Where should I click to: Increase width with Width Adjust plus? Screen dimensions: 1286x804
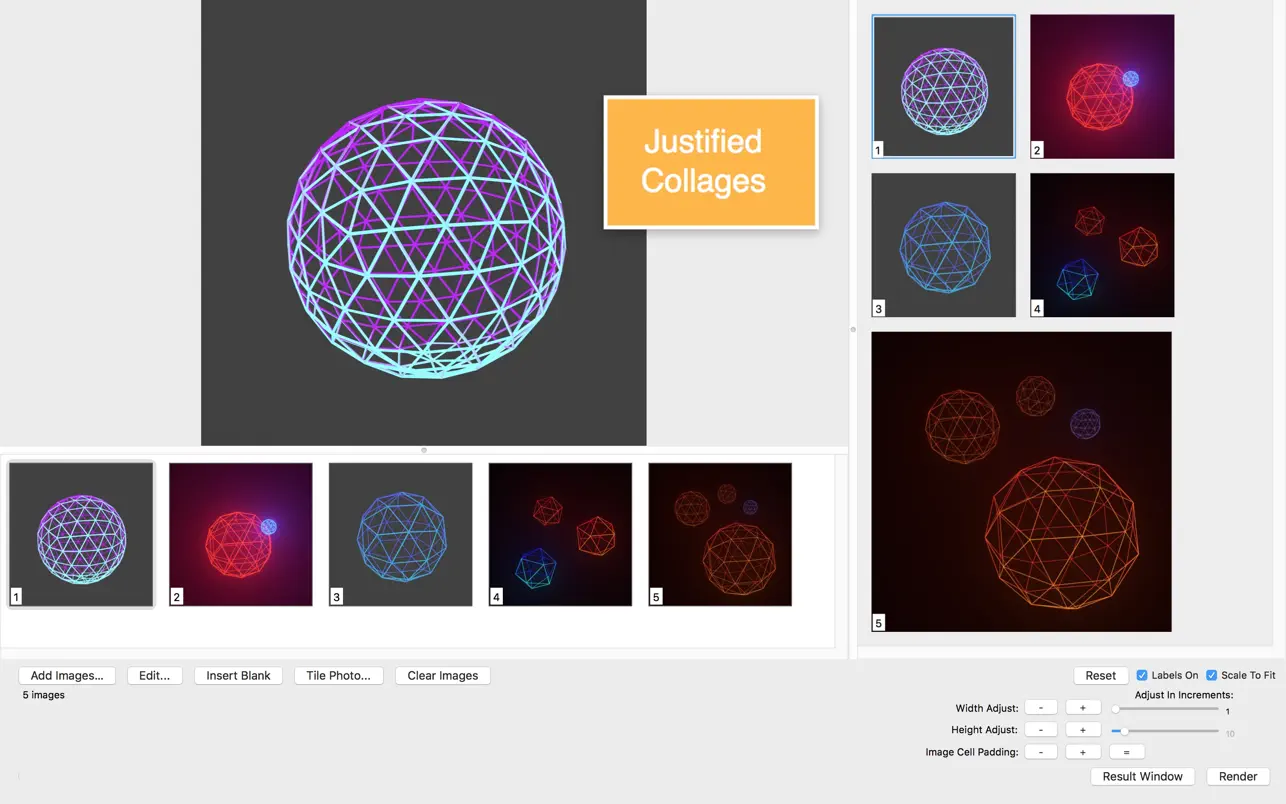coord(1082,708)
